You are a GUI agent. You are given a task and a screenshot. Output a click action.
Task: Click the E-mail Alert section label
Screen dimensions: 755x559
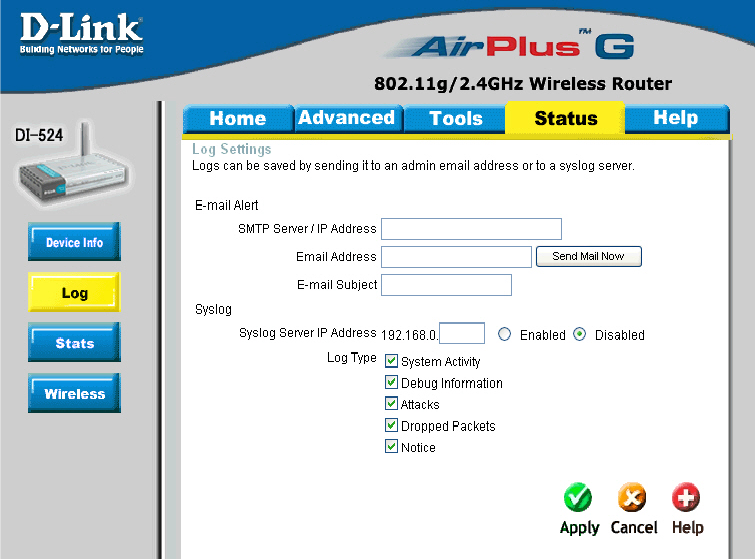[x=226, y=206]
